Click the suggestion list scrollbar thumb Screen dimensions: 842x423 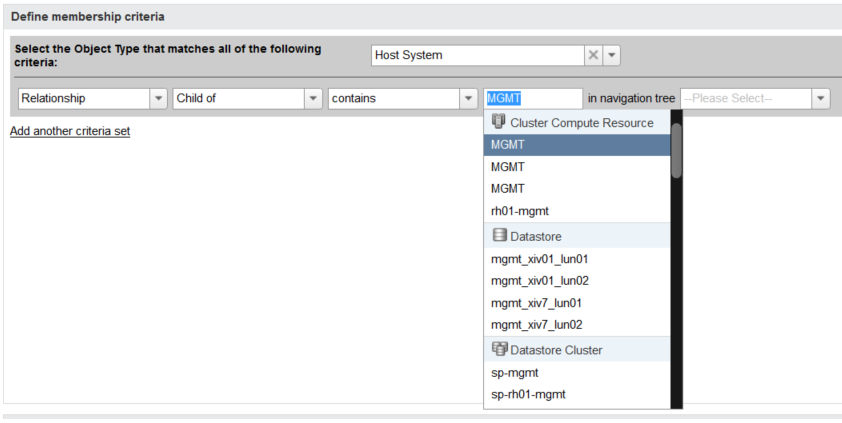[676, 150]
